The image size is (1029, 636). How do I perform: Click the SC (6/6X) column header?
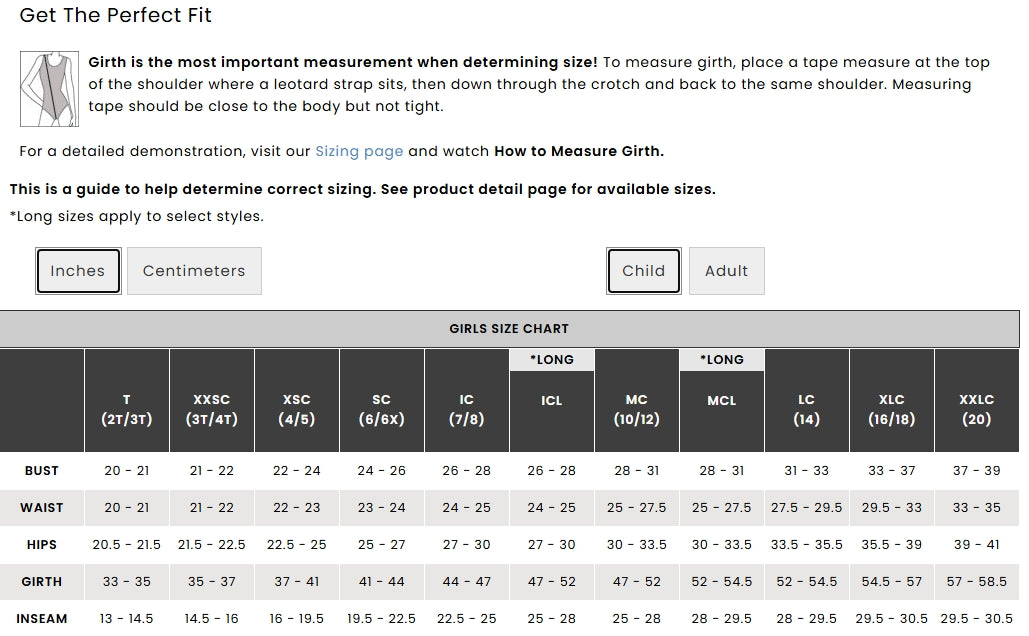[381, 400]
